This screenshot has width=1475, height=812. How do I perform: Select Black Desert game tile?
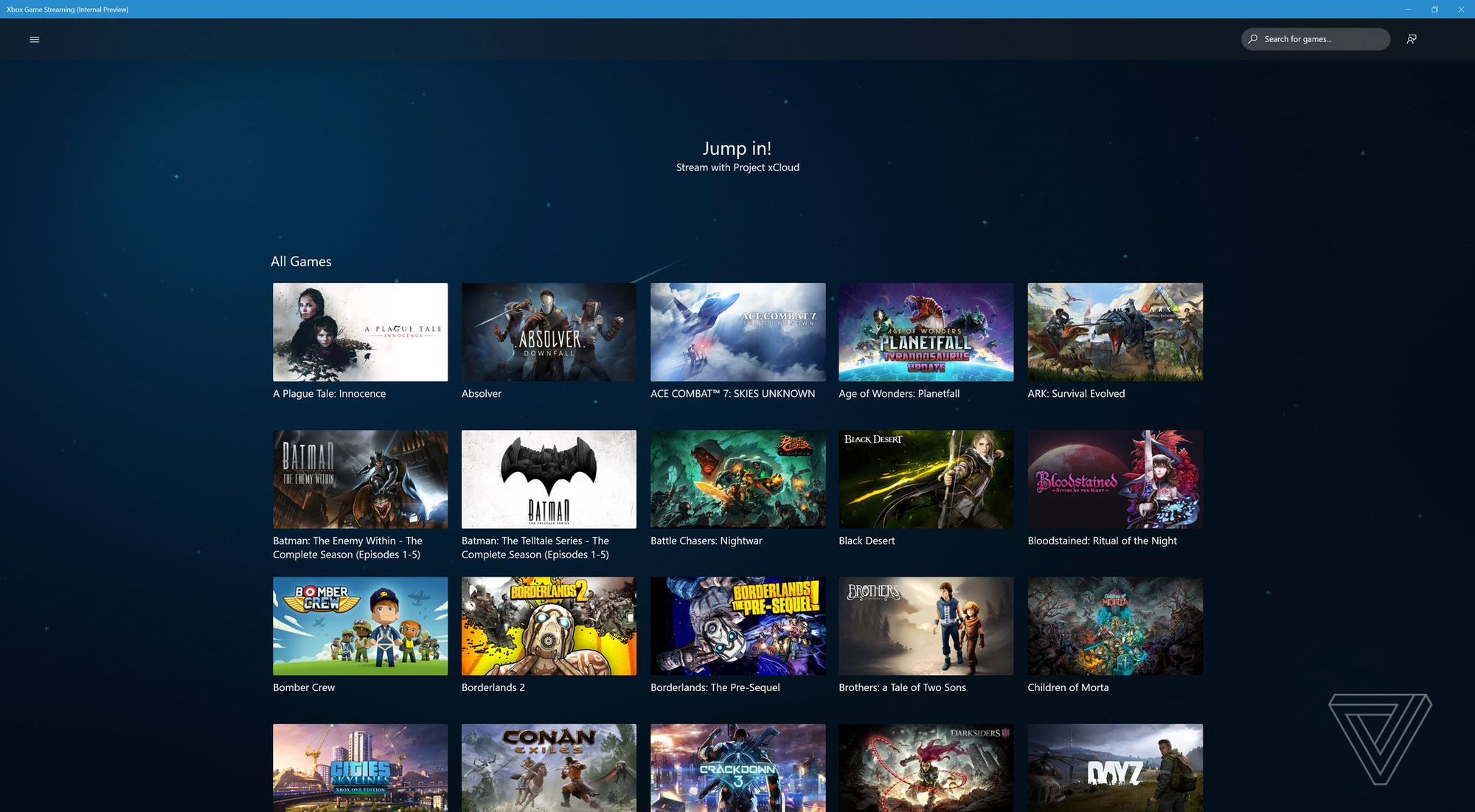[x=926, y=479]
